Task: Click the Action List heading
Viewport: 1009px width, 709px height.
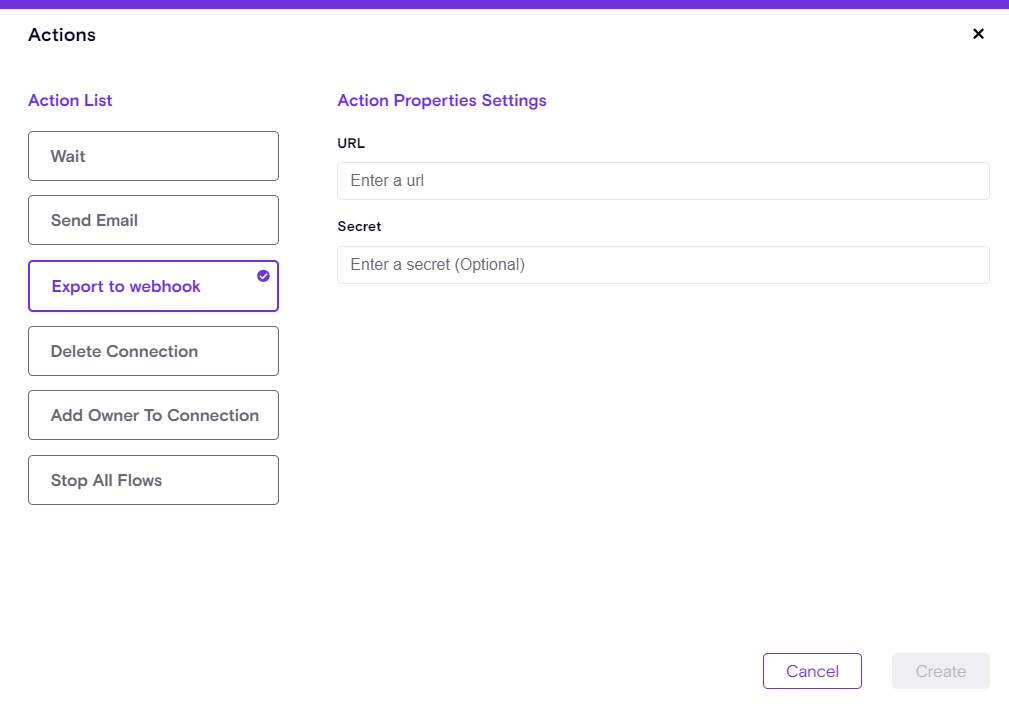Action: pyautogui.click(x=70, y=100)
